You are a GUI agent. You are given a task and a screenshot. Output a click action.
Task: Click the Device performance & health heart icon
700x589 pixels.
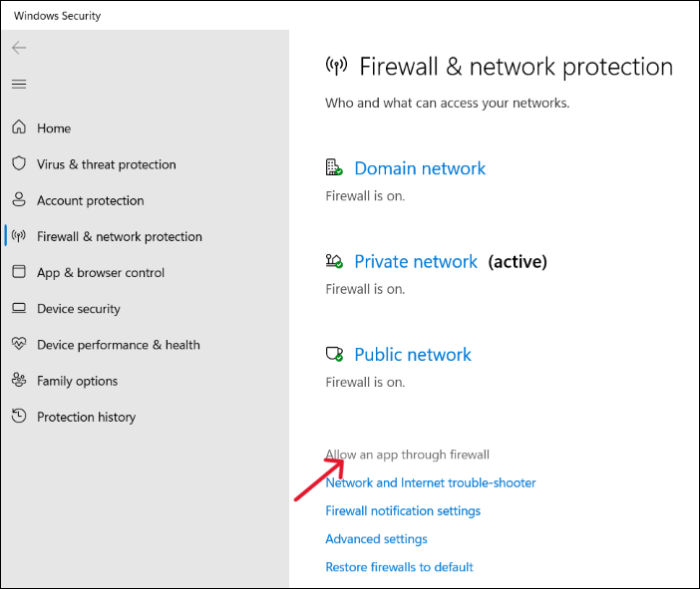tap(19, 345)
